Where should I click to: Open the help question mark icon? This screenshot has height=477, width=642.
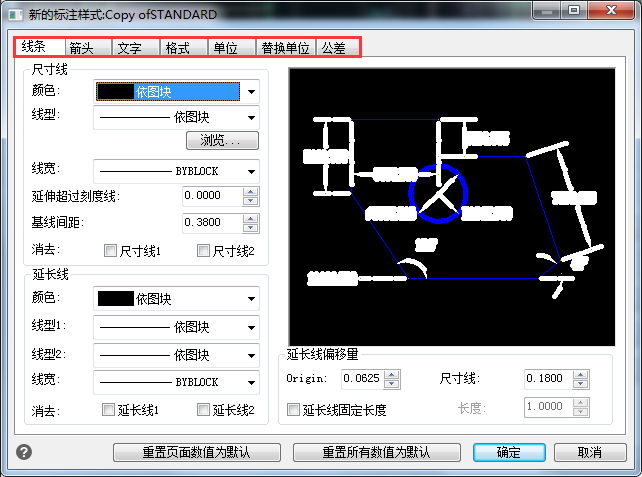point(24,452)
